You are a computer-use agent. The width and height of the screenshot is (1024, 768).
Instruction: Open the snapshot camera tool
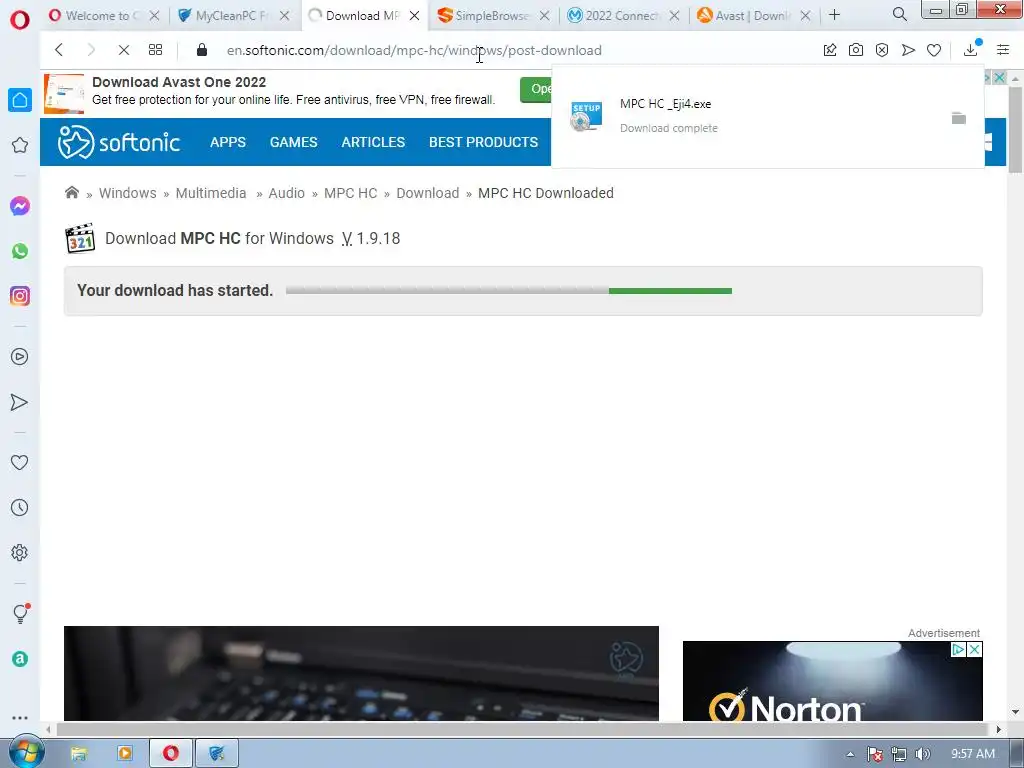coord(856,50)
